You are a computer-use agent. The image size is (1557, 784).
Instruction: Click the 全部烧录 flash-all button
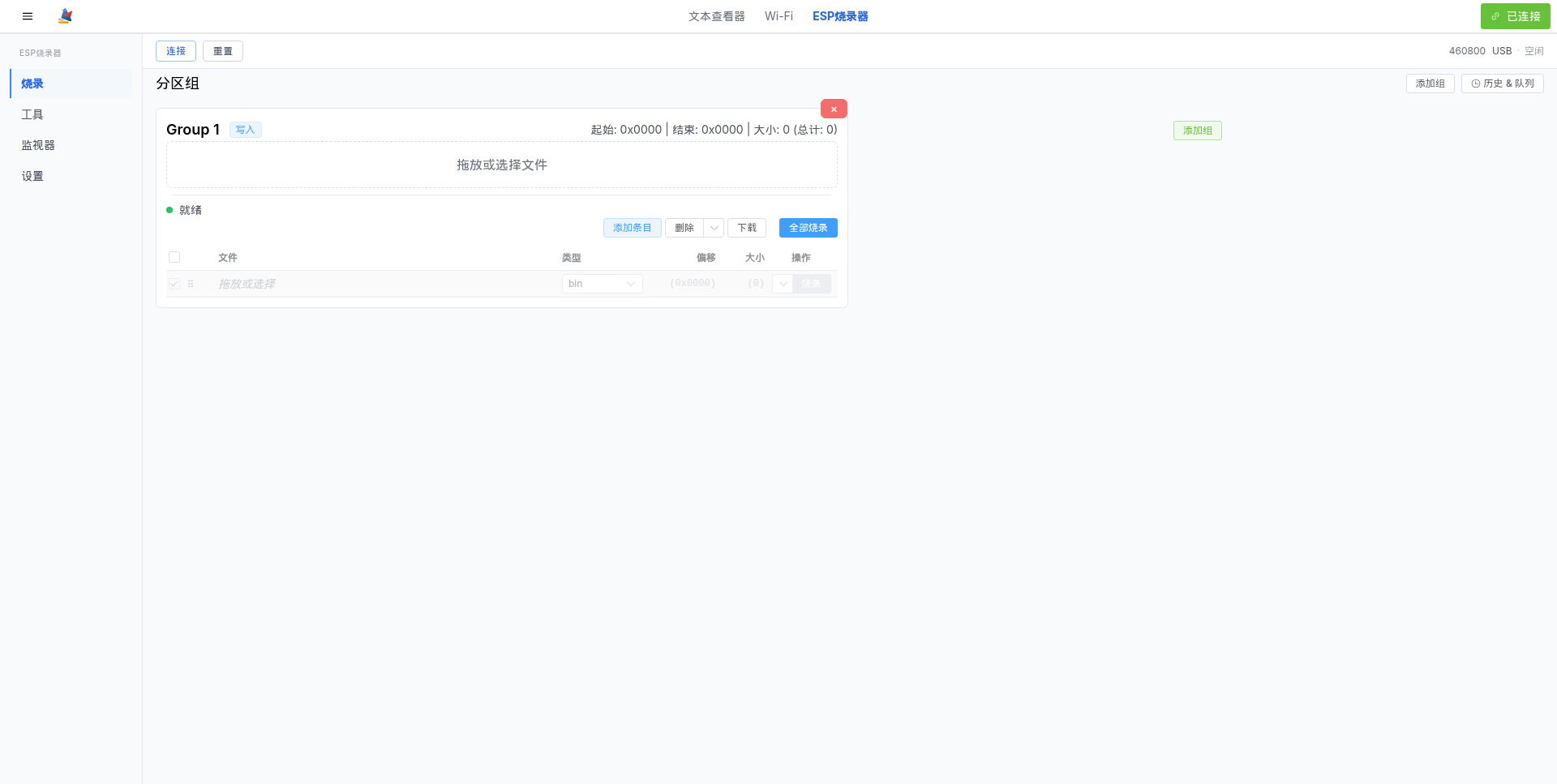click(808, 228)
